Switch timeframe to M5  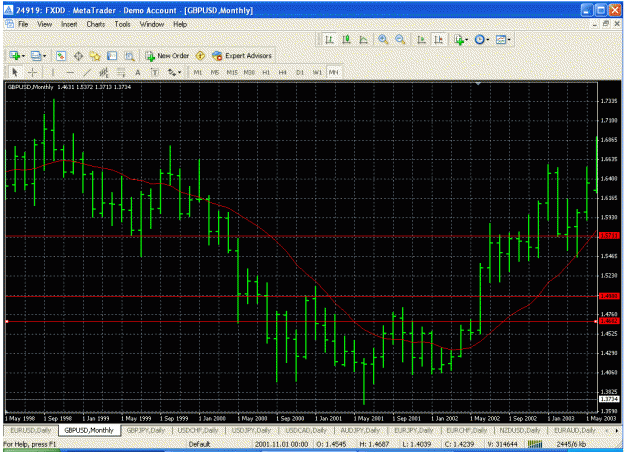click(x=214, y=72)
